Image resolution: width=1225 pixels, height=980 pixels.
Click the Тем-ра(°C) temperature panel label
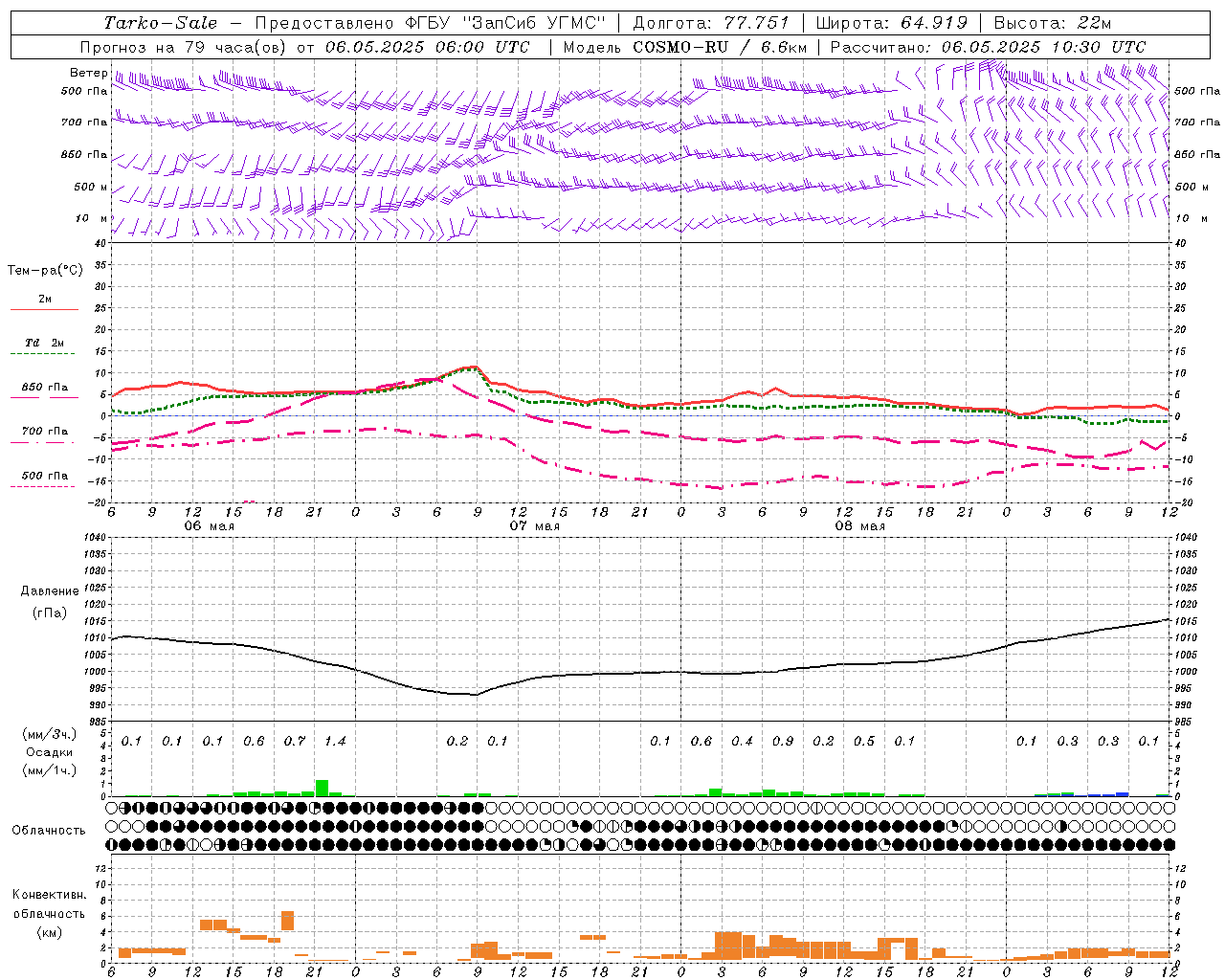pos(45,271)
